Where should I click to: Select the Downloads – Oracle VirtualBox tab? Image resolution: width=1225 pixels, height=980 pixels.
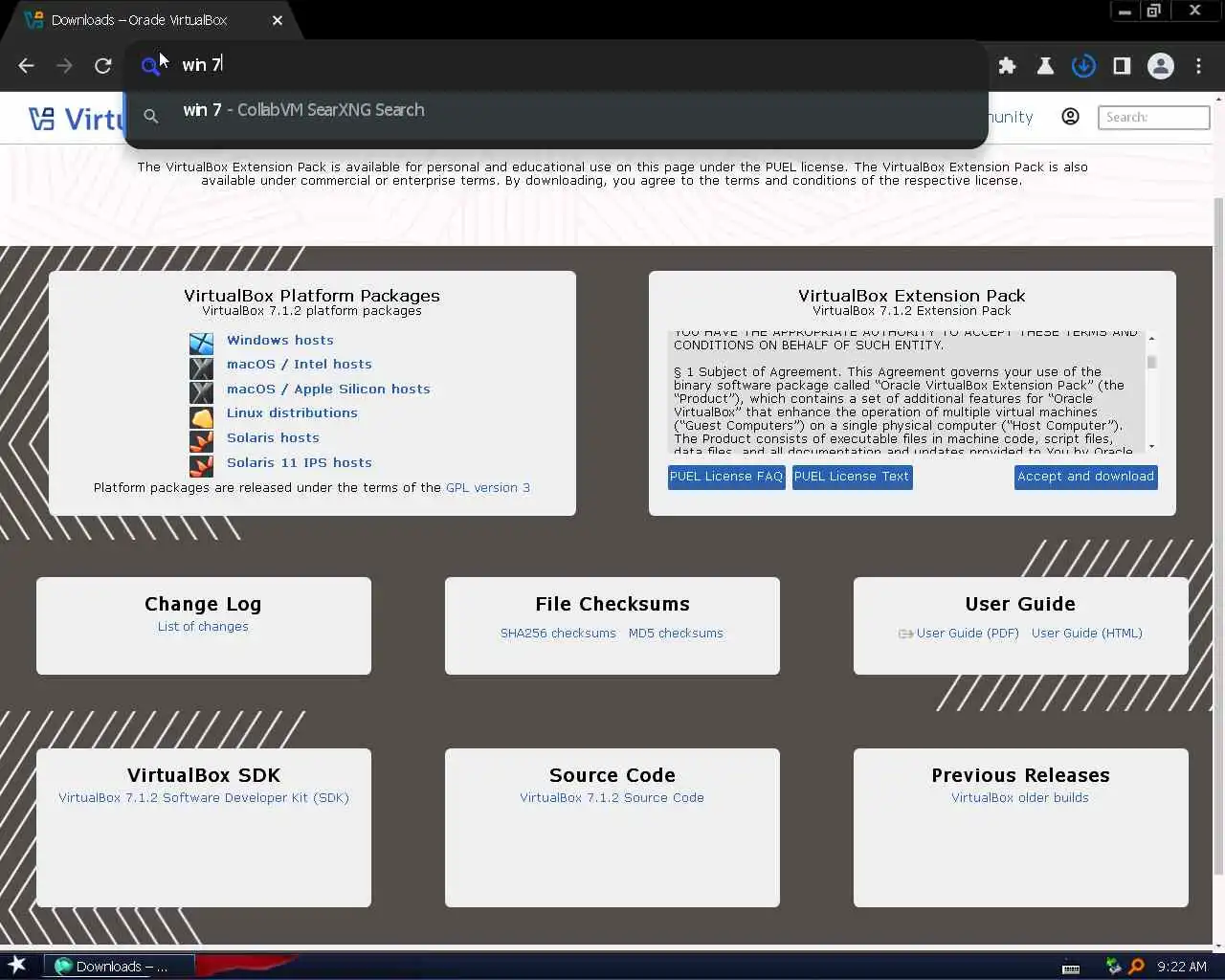tap(153, 20)
